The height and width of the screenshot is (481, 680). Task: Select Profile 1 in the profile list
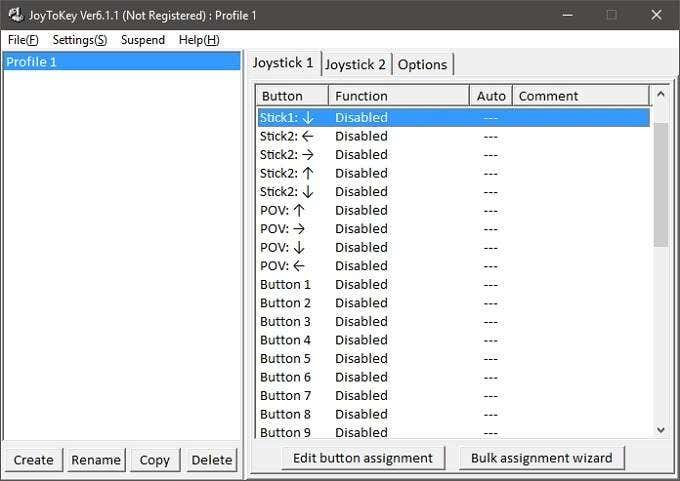point(121,62)
